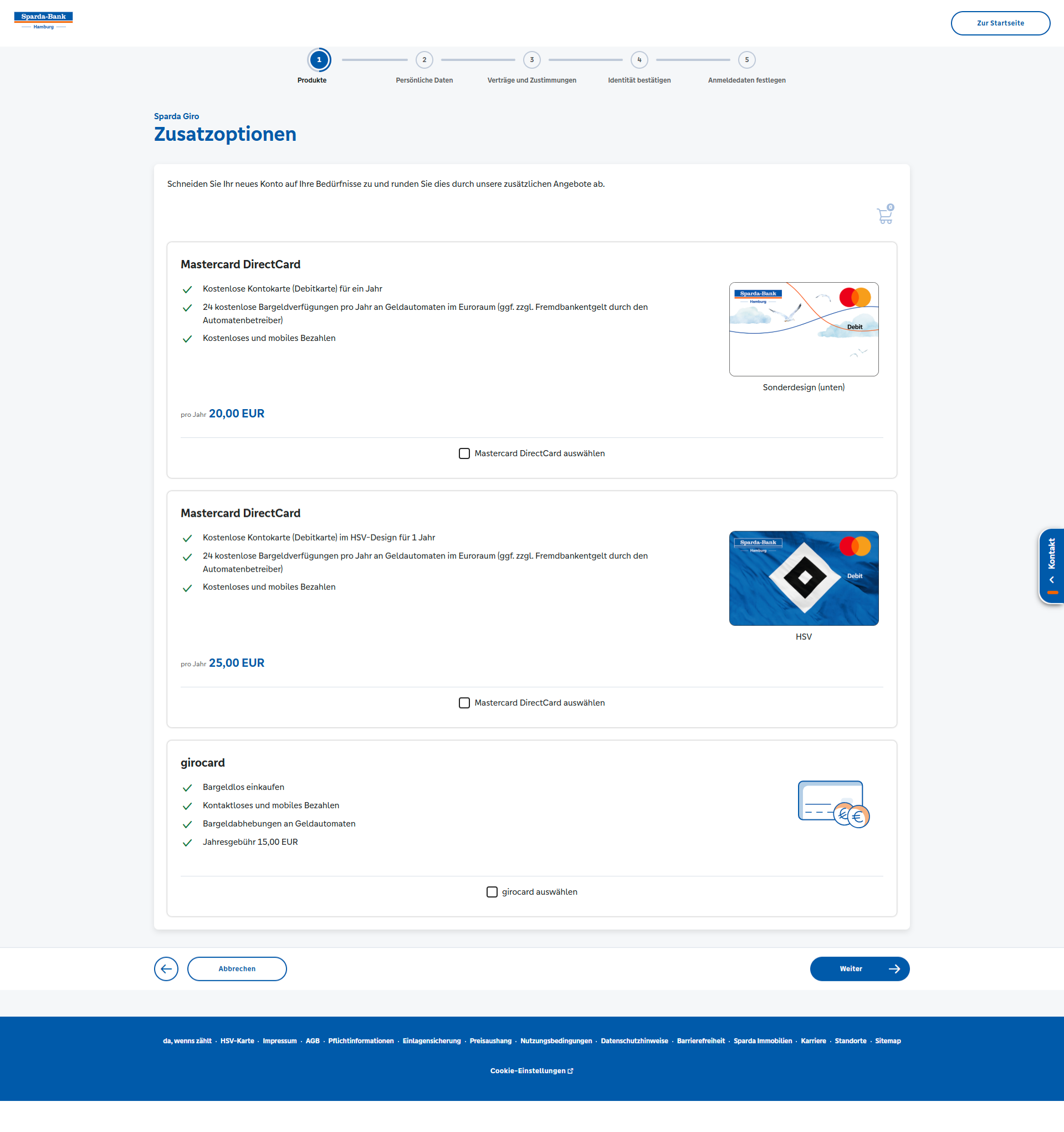This screenshot has height=1132, width=1064.
Task: Check the girocard auswählen checkbox
Action: 492,892
